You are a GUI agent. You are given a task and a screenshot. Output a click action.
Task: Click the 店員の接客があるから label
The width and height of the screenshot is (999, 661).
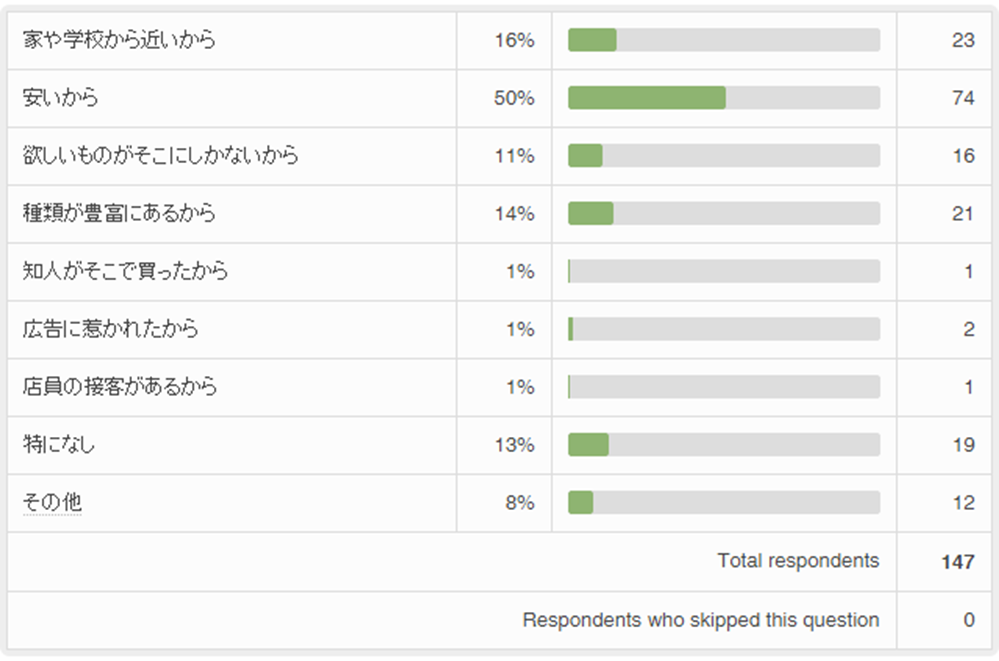120,387
